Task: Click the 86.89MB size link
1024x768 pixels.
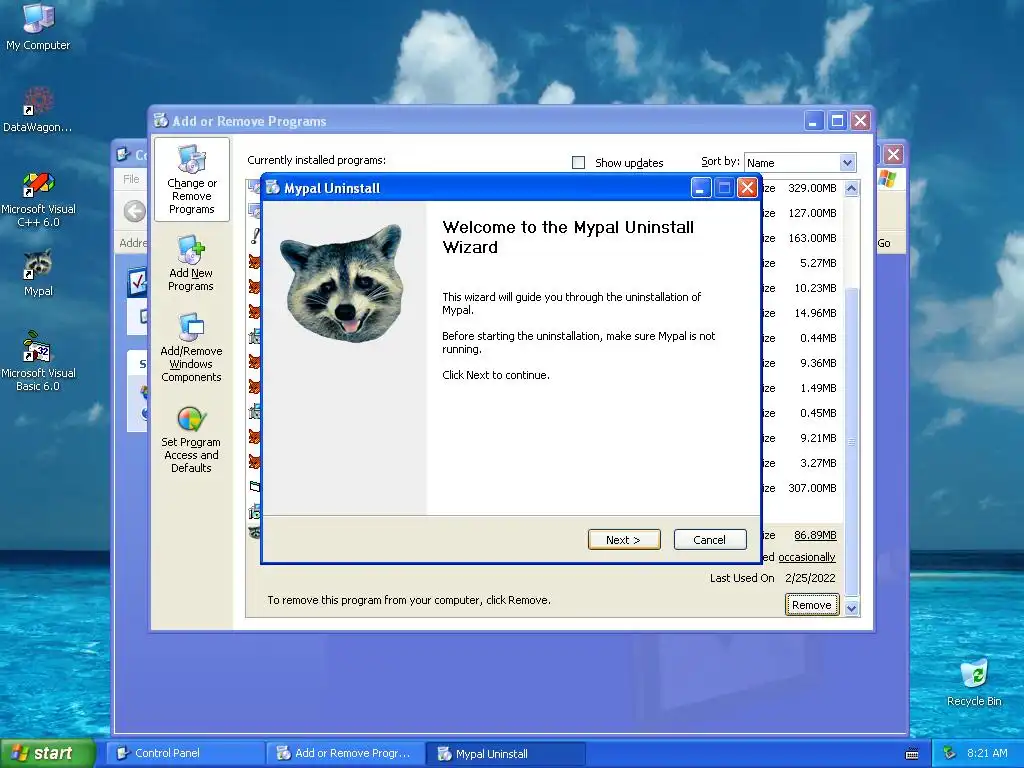Action: pos(815,535)
